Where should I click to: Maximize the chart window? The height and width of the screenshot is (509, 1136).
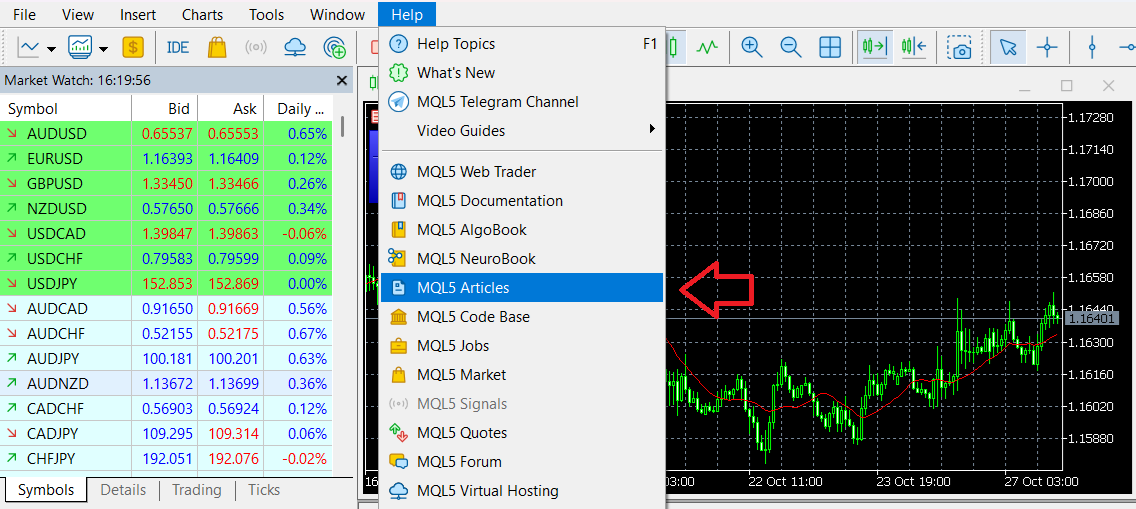[x=1066, y=85]
